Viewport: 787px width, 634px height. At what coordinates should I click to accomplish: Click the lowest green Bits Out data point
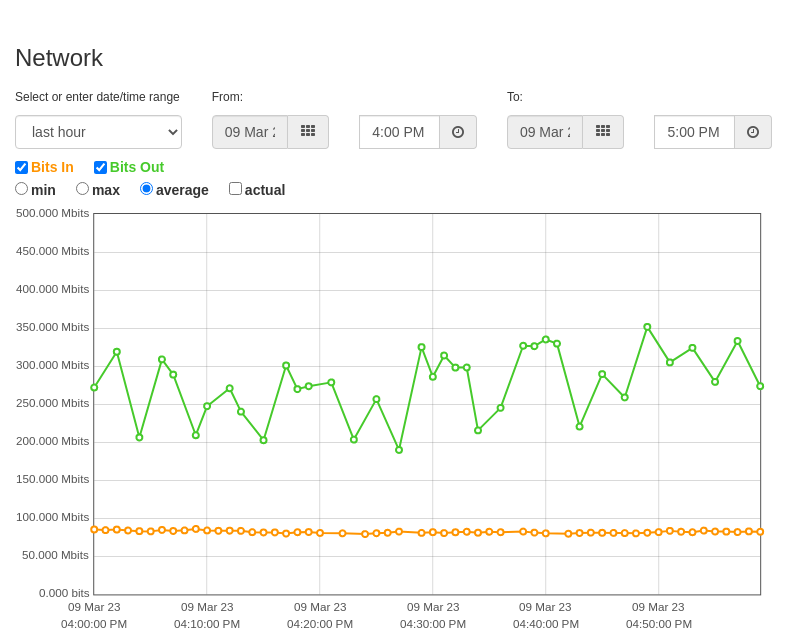click(x=399, y=450)
